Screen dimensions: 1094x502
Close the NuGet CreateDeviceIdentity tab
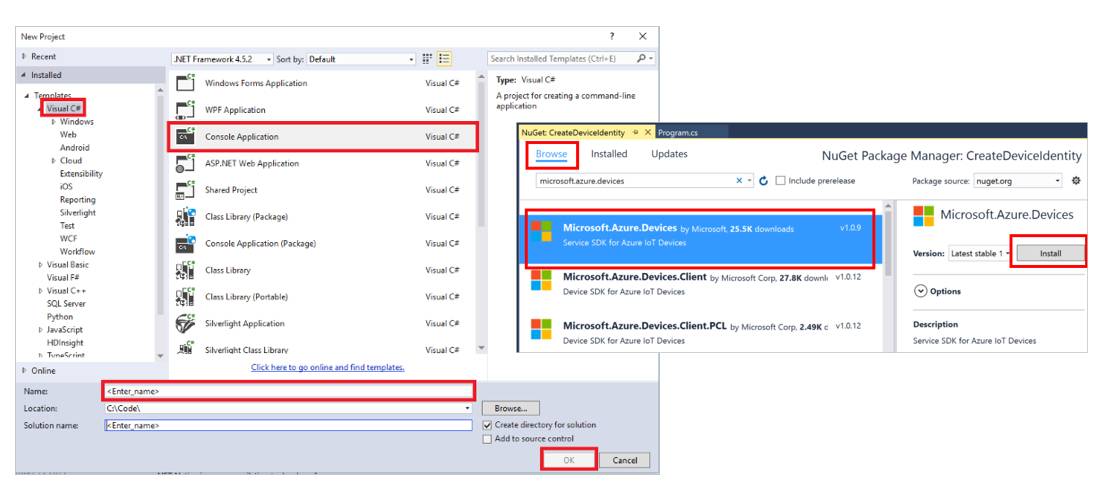point(647,132)
